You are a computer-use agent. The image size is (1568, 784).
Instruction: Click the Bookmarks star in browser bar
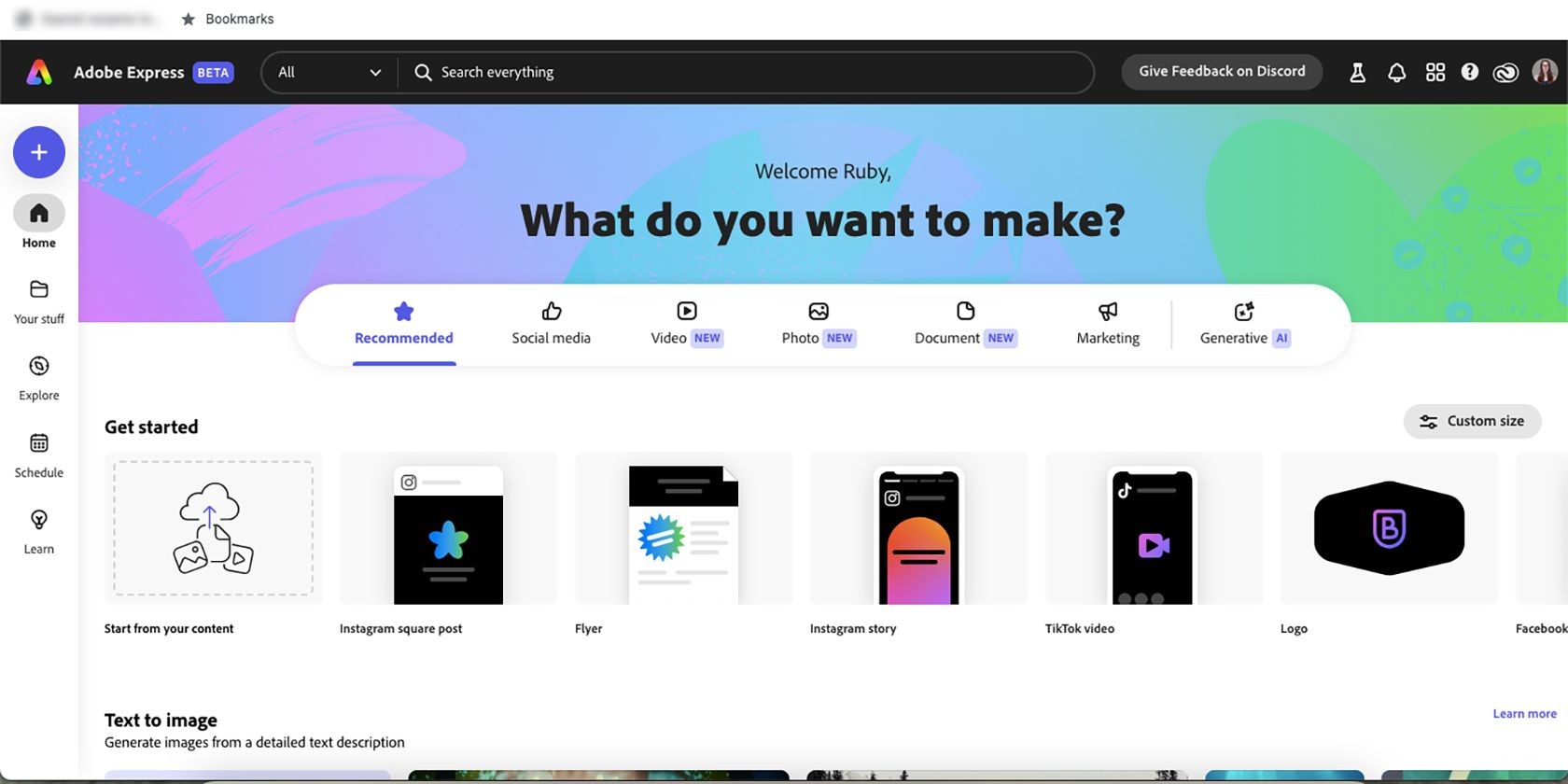(189, 19)
